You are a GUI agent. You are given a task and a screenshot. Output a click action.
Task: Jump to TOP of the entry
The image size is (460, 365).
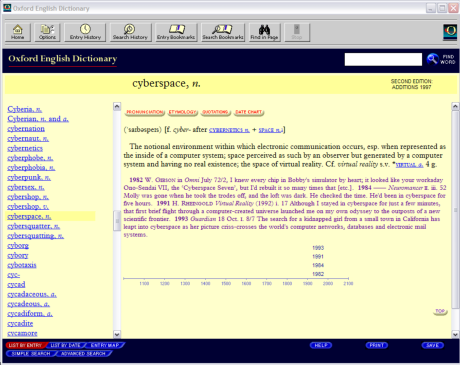click(440, 311)
